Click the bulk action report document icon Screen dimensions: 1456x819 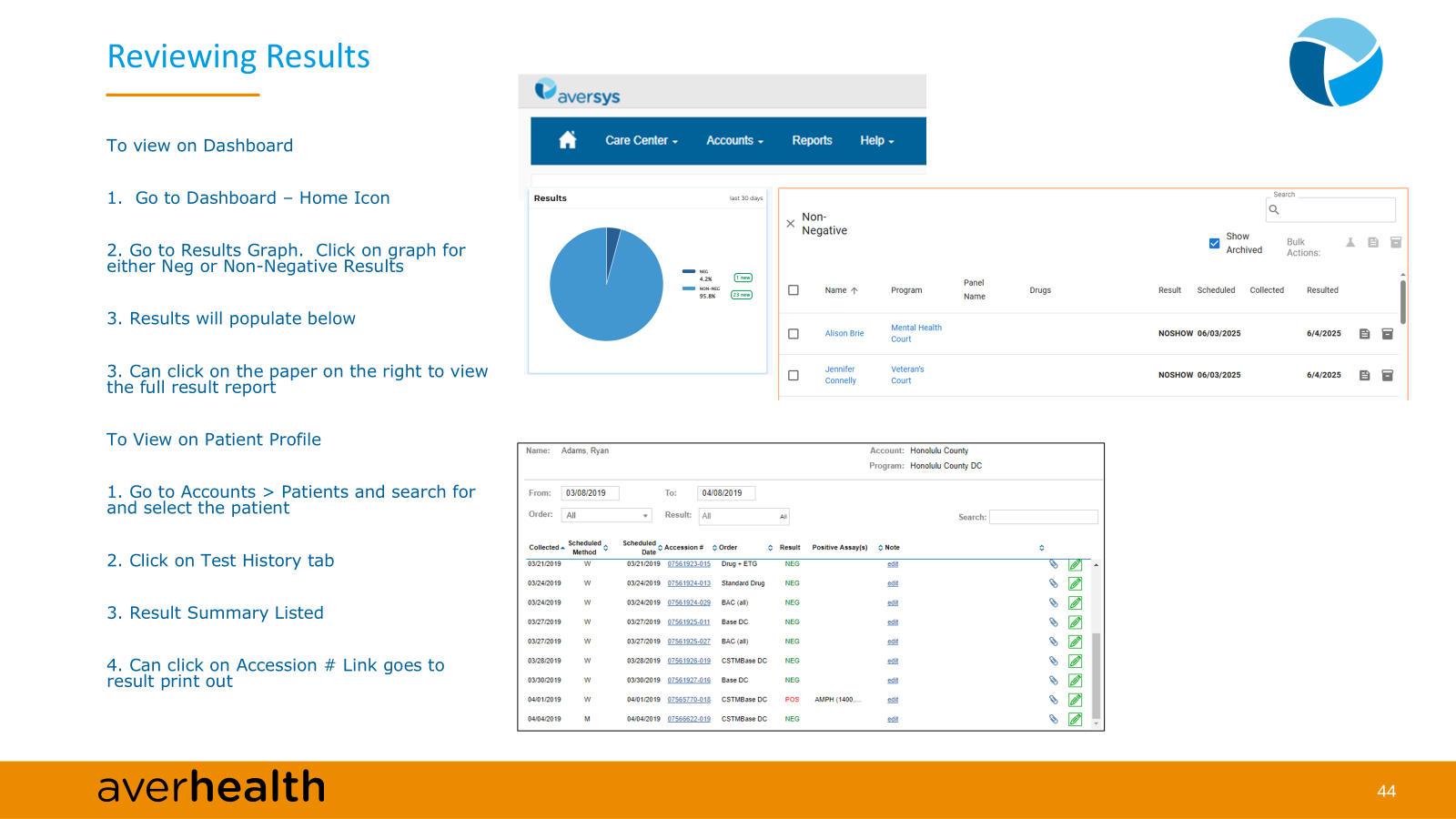1373,243
